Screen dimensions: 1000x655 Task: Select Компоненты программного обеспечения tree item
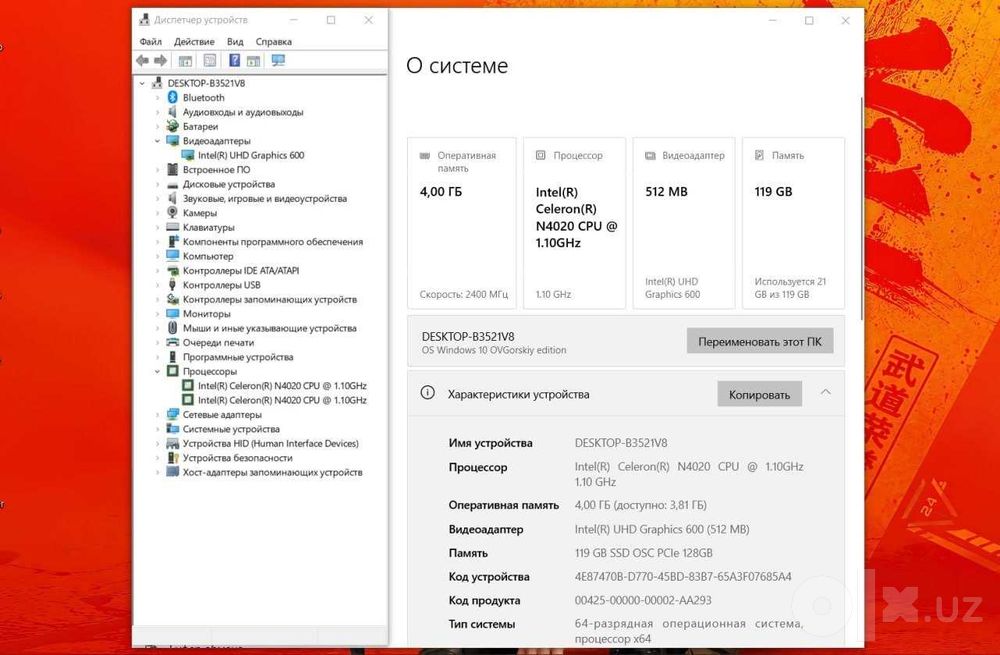[272, 242]
